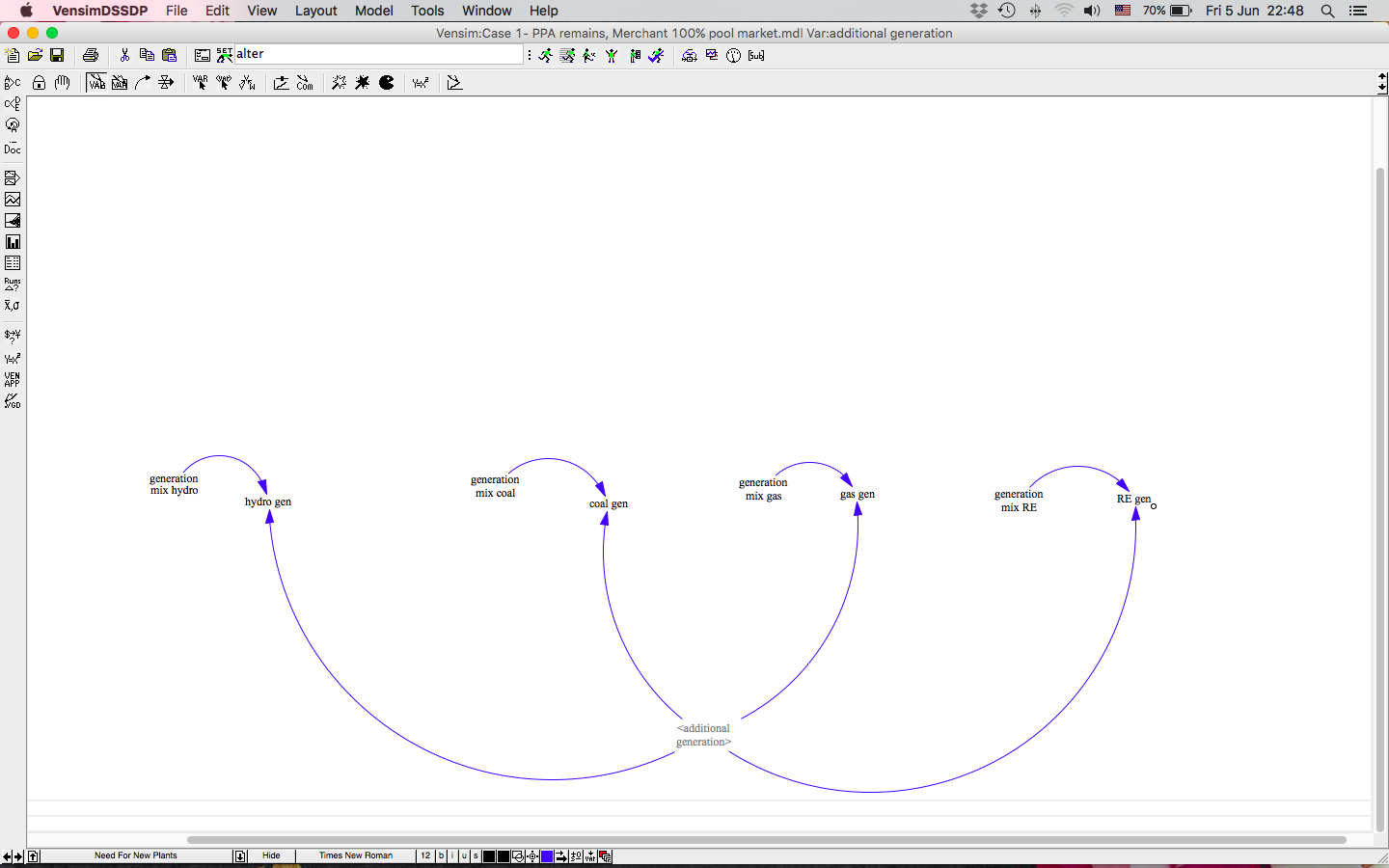Select the hydro gen variable
1389x868 pixels.
click(267, 502)
